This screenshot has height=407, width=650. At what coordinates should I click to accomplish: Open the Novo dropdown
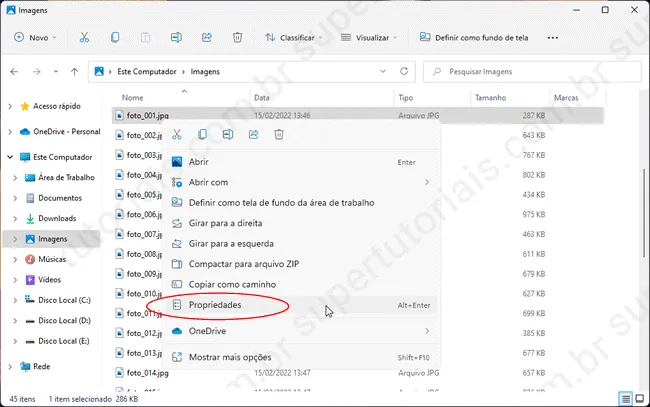[x=35, y=38]
